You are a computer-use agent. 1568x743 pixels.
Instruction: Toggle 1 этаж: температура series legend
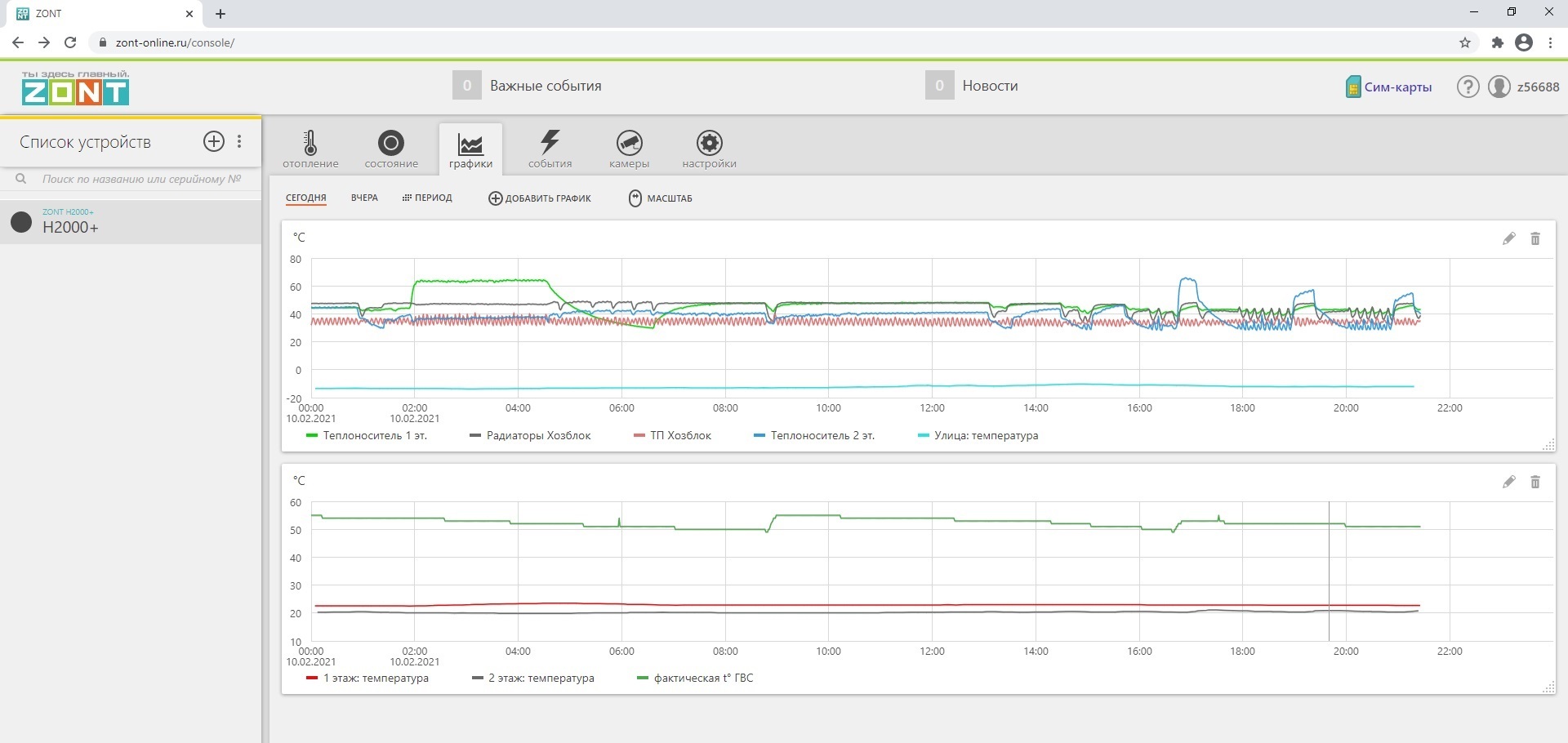(367, 678)
